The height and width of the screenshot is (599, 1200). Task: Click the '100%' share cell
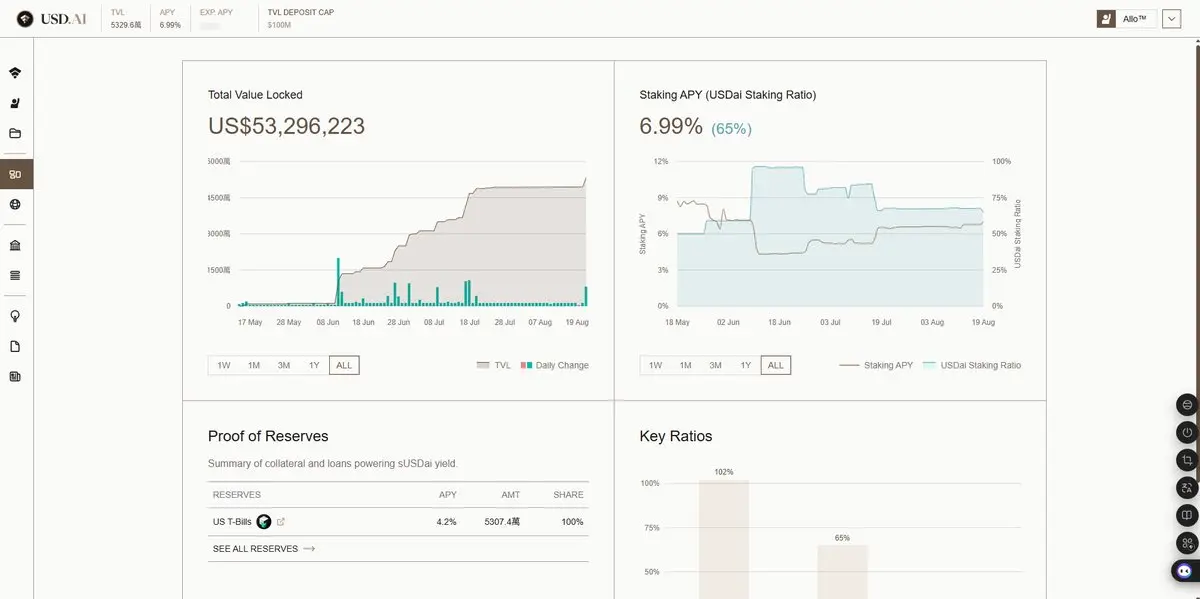coord(572,521)
